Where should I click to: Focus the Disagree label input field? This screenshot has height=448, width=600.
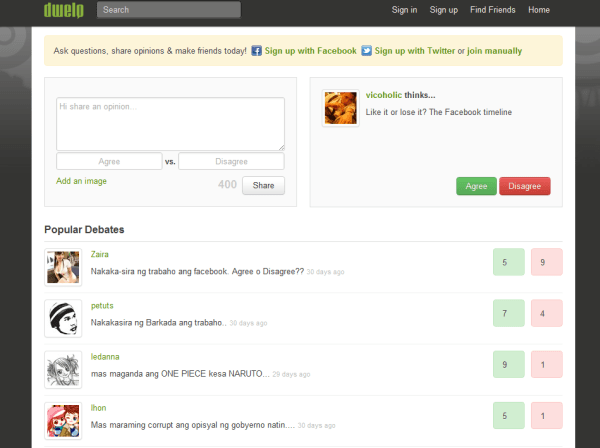point(231,161)
